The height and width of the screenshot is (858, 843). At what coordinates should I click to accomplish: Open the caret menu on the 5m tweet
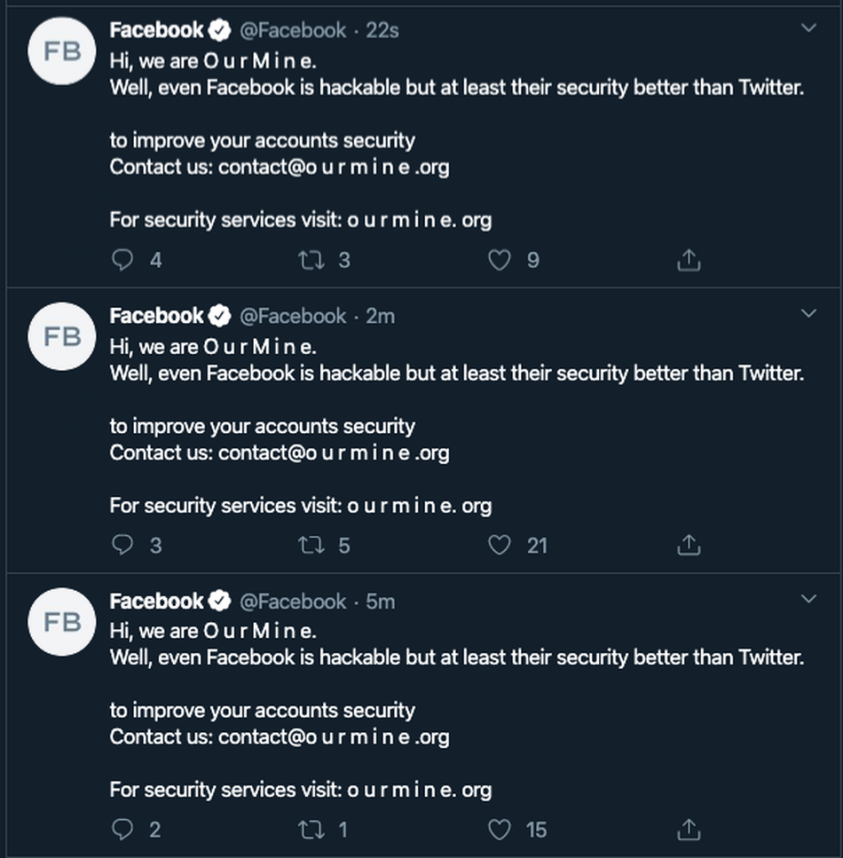(x=808, y=599)
